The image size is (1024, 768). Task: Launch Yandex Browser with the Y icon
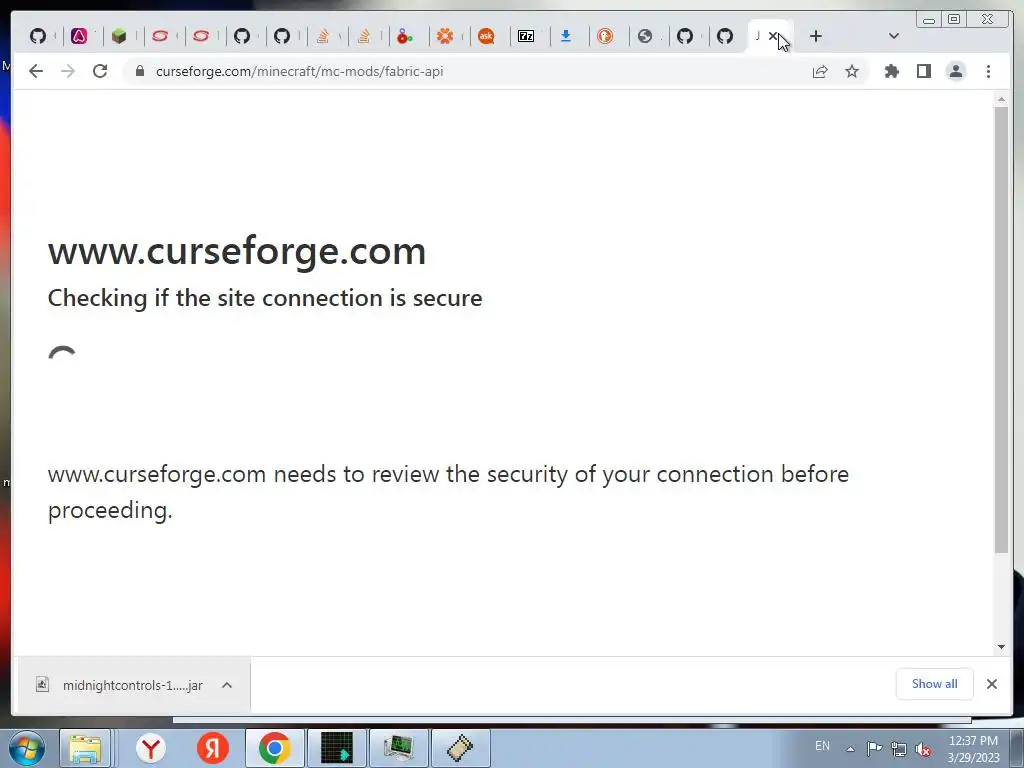point(151,748)
